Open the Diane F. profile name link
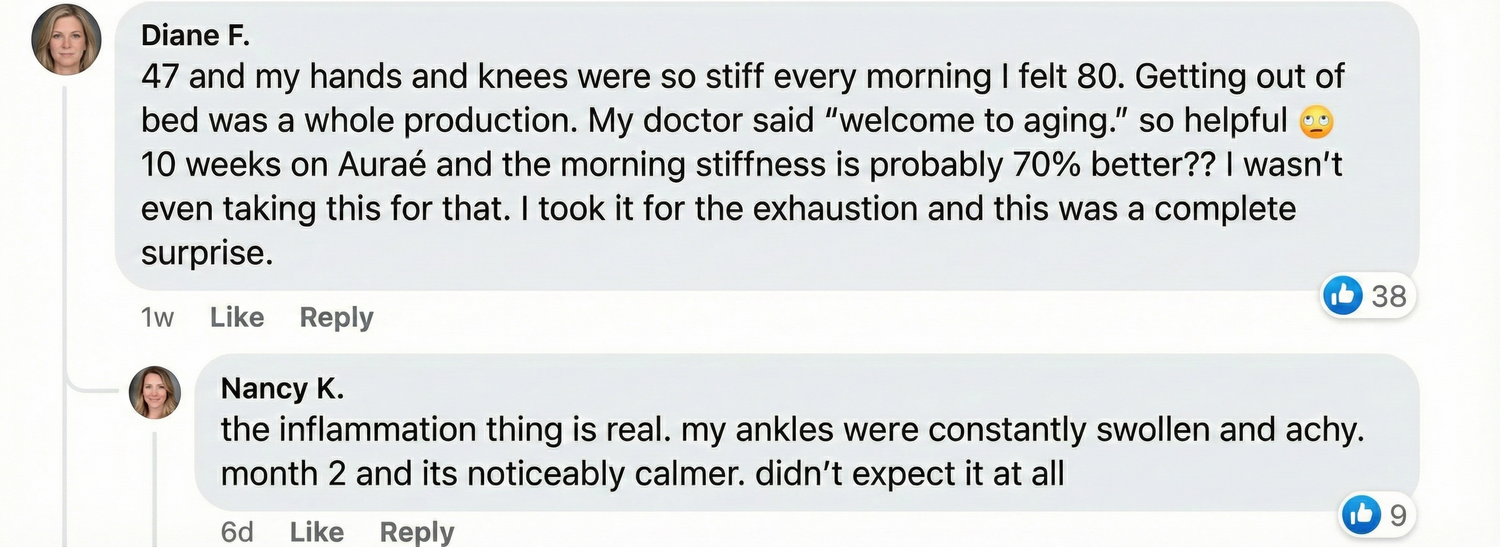 pos(195,35)
